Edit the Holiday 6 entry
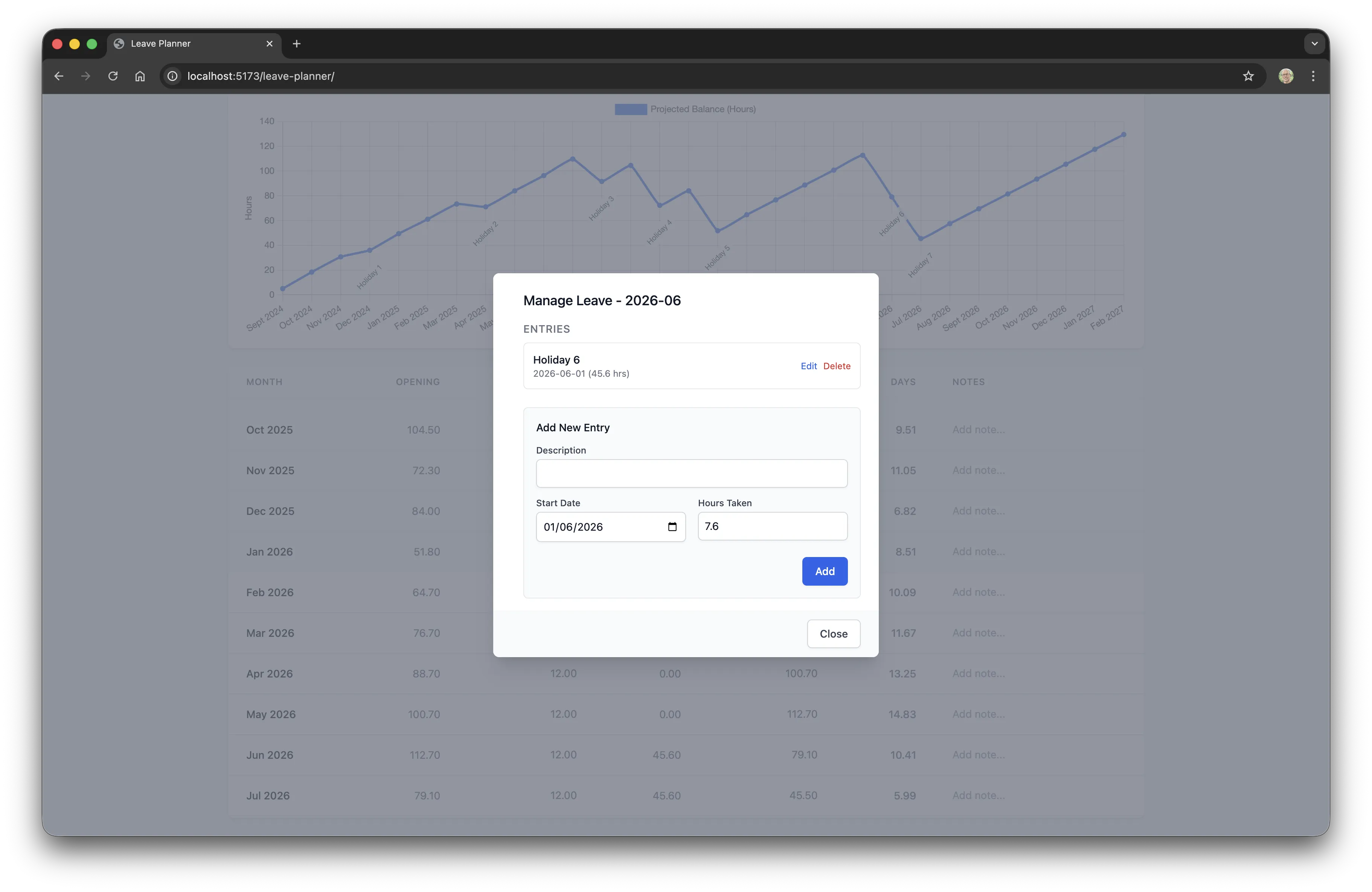This screenshot has height=892, width=1372. pos(808,366)
